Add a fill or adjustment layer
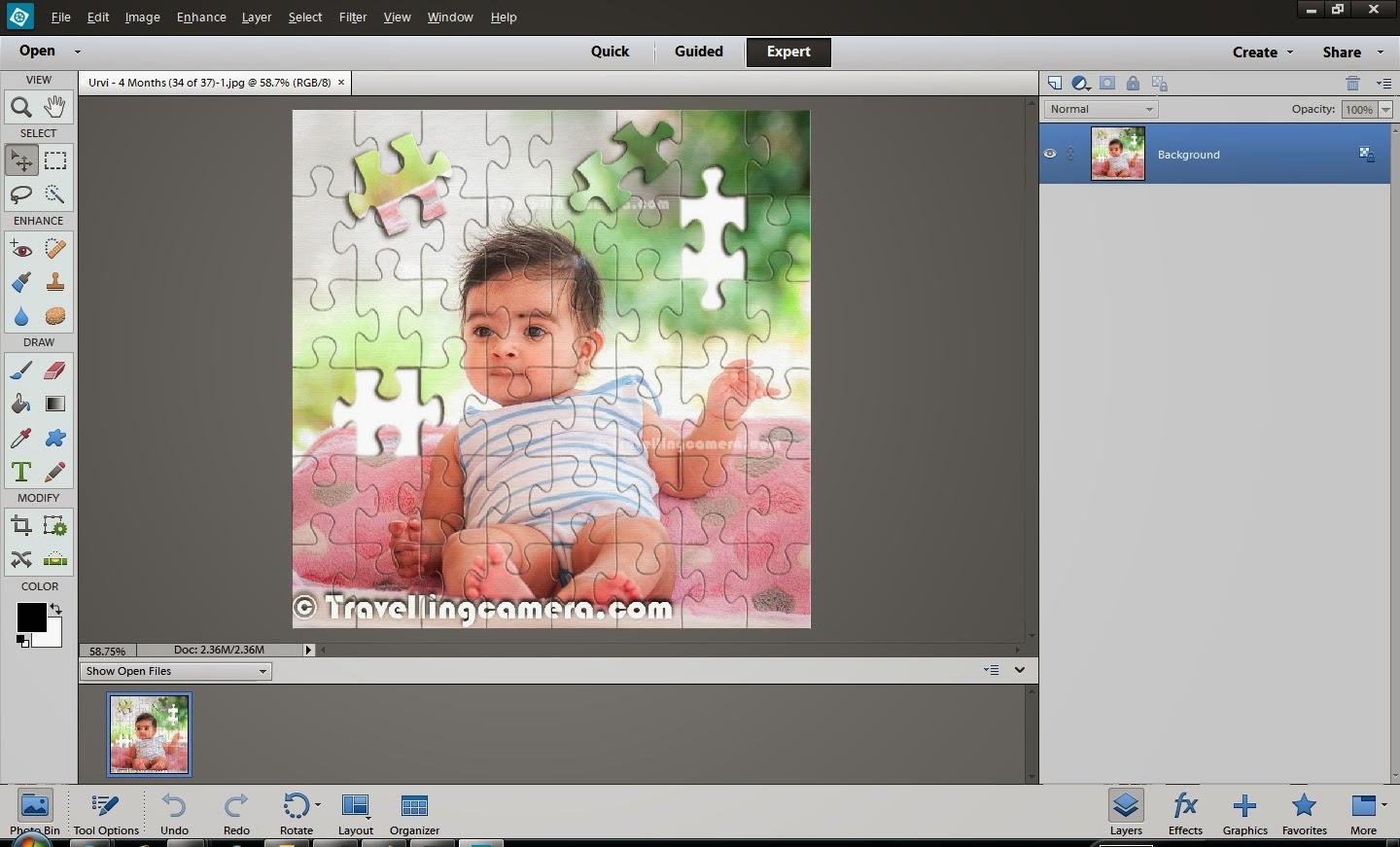 [x=1080, y=84]
